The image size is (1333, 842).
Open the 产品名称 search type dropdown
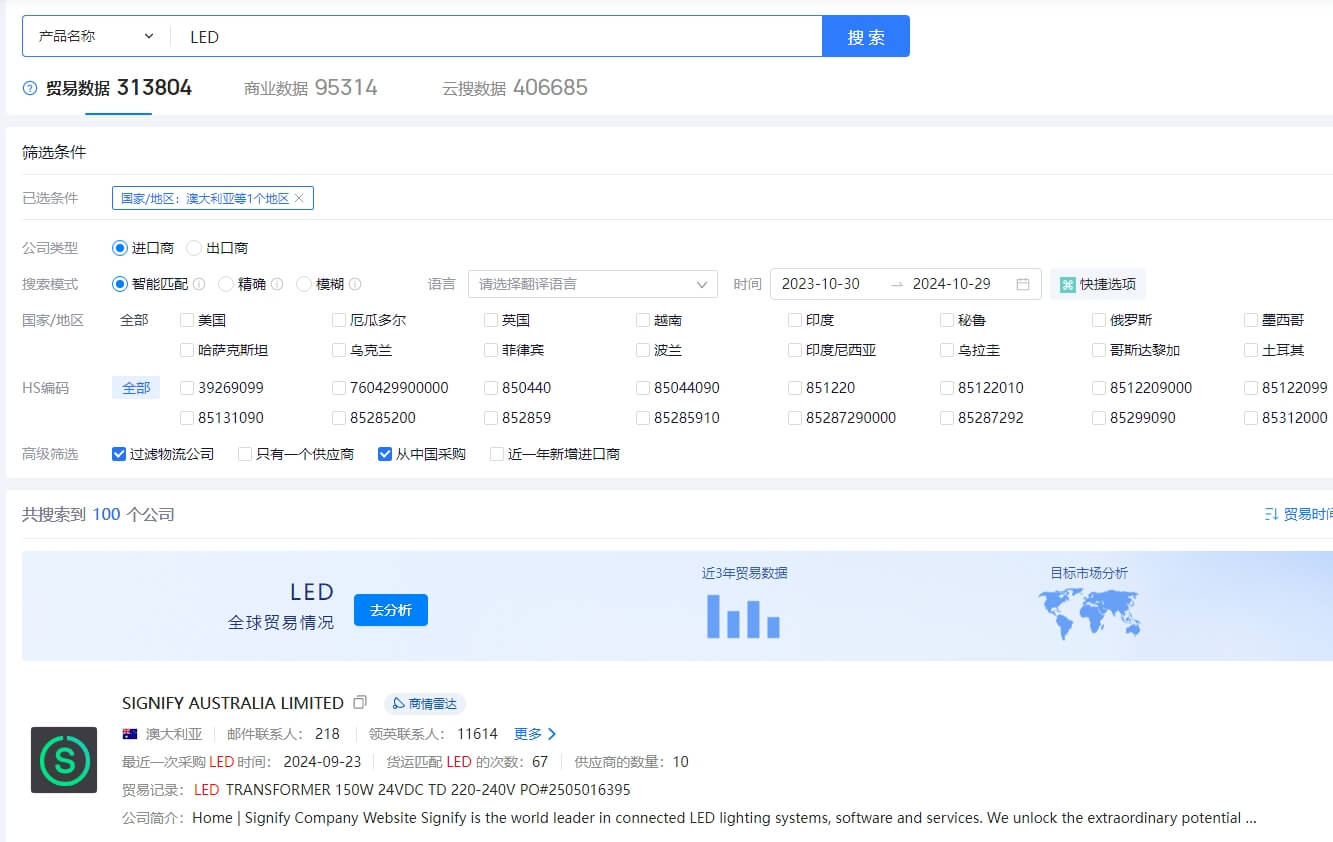96,36
